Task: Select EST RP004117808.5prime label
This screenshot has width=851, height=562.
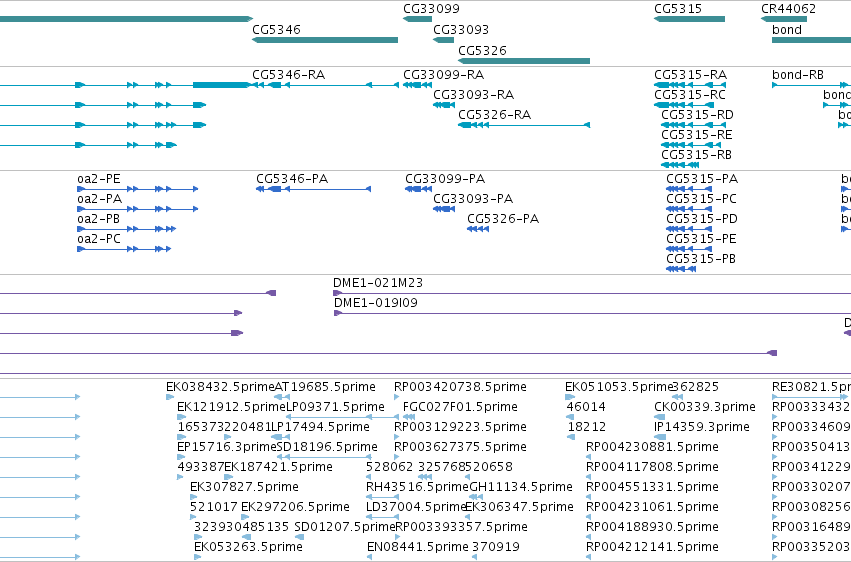Action: pos(652,467)
